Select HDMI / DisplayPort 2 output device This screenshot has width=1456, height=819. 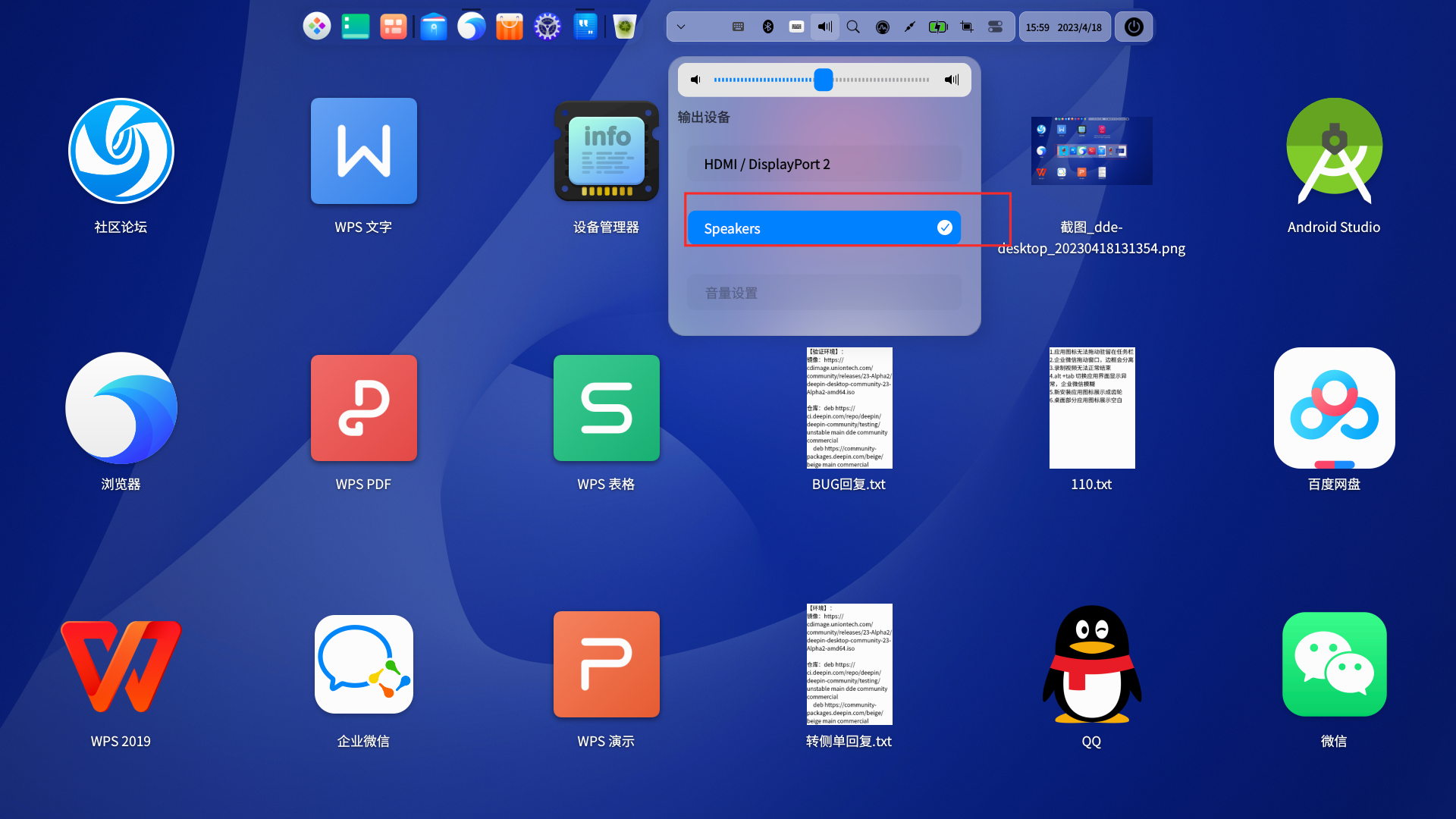[824, 164]
